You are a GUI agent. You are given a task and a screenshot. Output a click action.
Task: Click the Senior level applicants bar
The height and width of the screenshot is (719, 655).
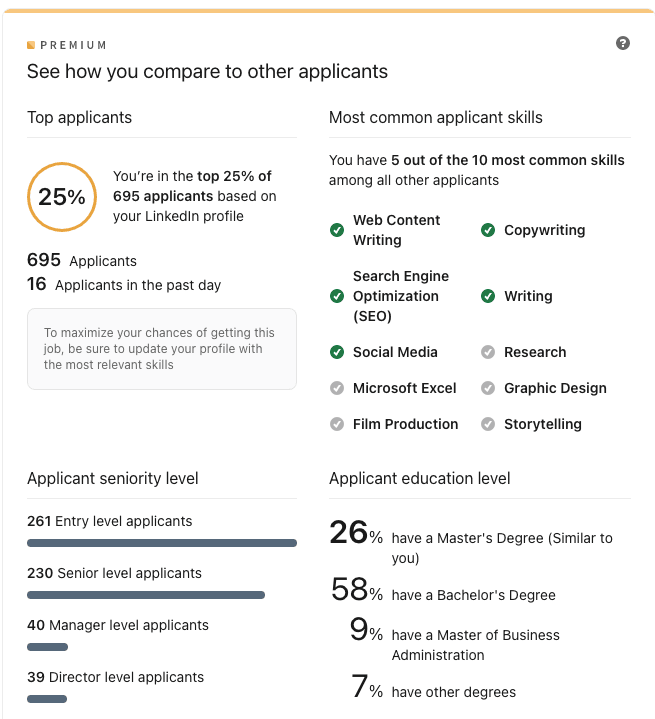pyautogui.click(x=146, y=595)
